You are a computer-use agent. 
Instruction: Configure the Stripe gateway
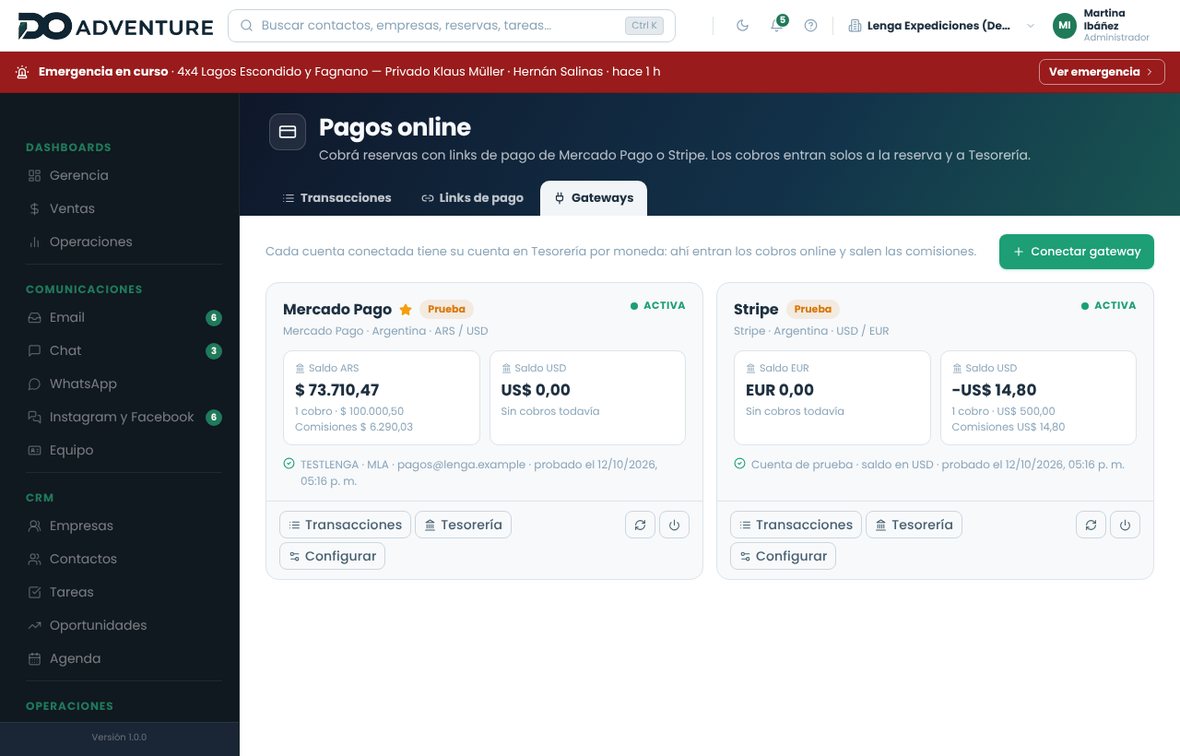click(783, 557)
